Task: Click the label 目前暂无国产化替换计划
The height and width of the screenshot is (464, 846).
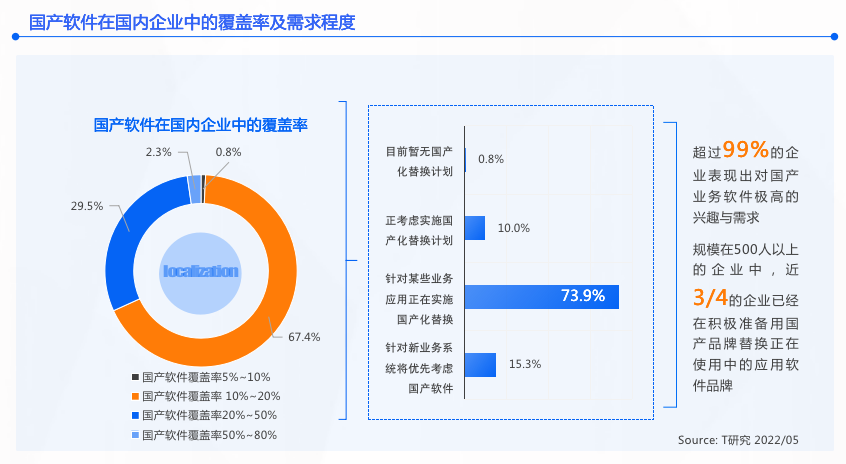Action: 419,162
